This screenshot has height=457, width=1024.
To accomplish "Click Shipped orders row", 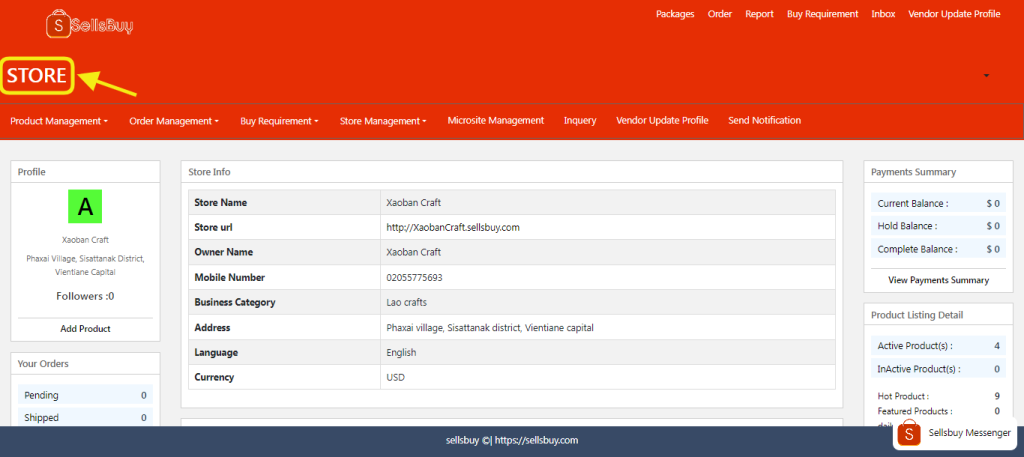I will point(85,417).
